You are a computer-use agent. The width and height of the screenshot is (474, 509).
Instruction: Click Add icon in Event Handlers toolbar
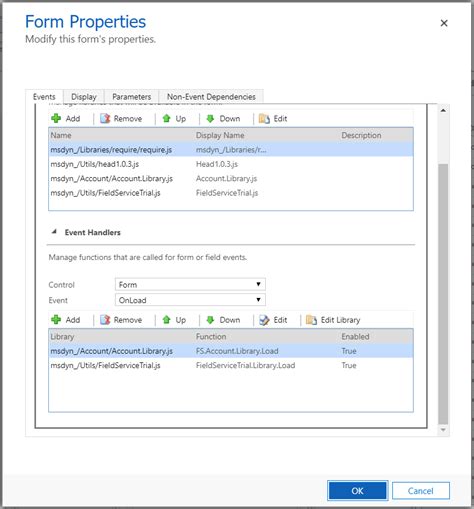(x=56, y=320)
